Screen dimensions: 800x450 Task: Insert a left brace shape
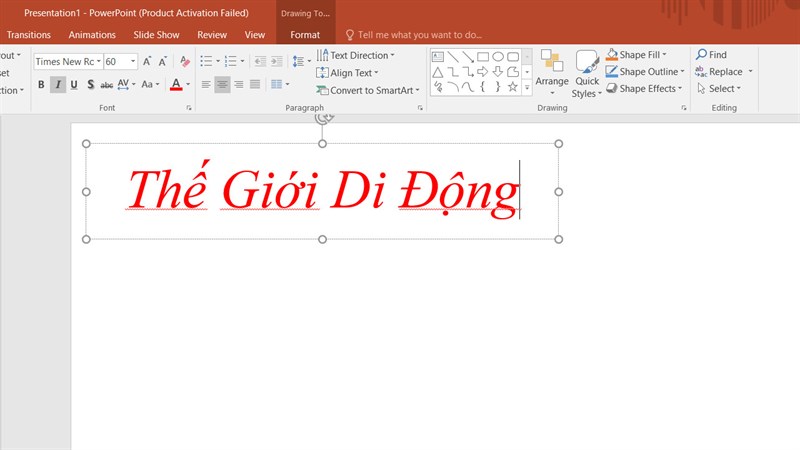(x=483, y=87)
